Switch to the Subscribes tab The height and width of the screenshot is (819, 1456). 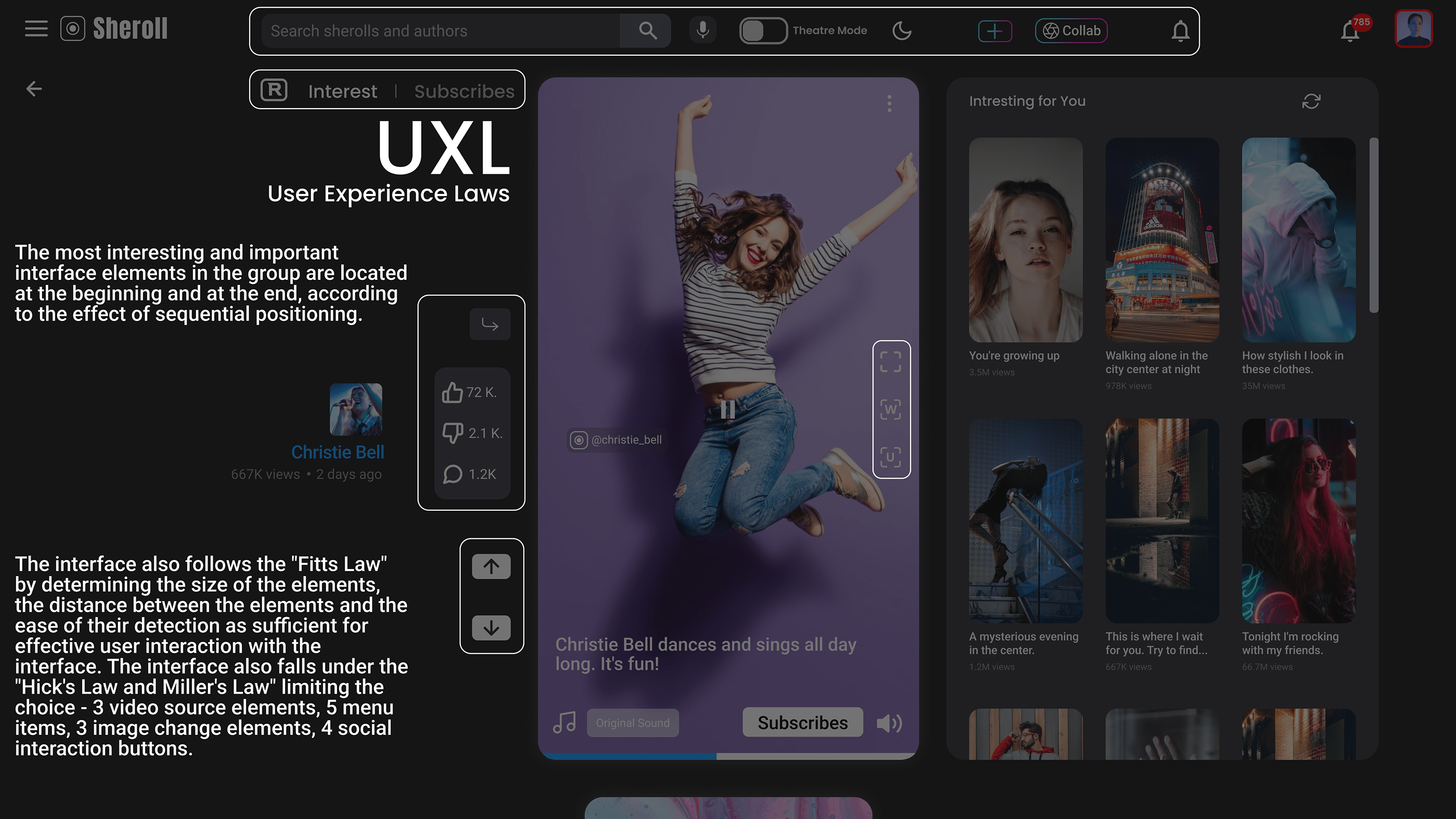(x=464, y=91)
